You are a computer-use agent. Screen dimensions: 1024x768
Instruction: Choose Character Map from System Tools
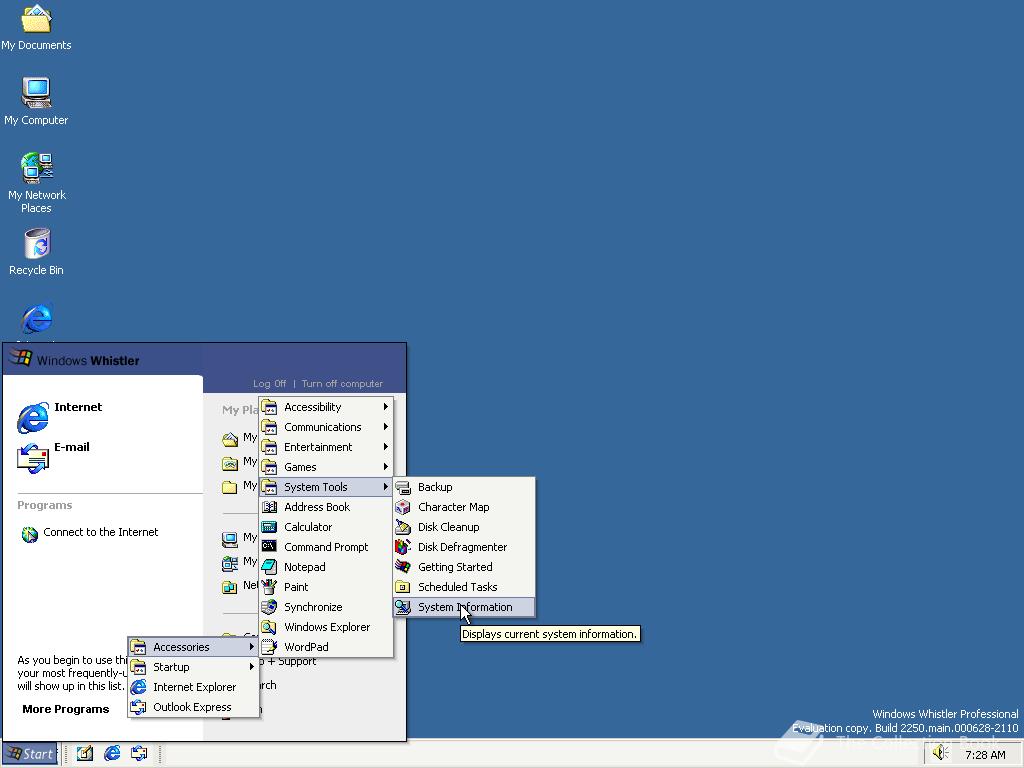[464, 507]
